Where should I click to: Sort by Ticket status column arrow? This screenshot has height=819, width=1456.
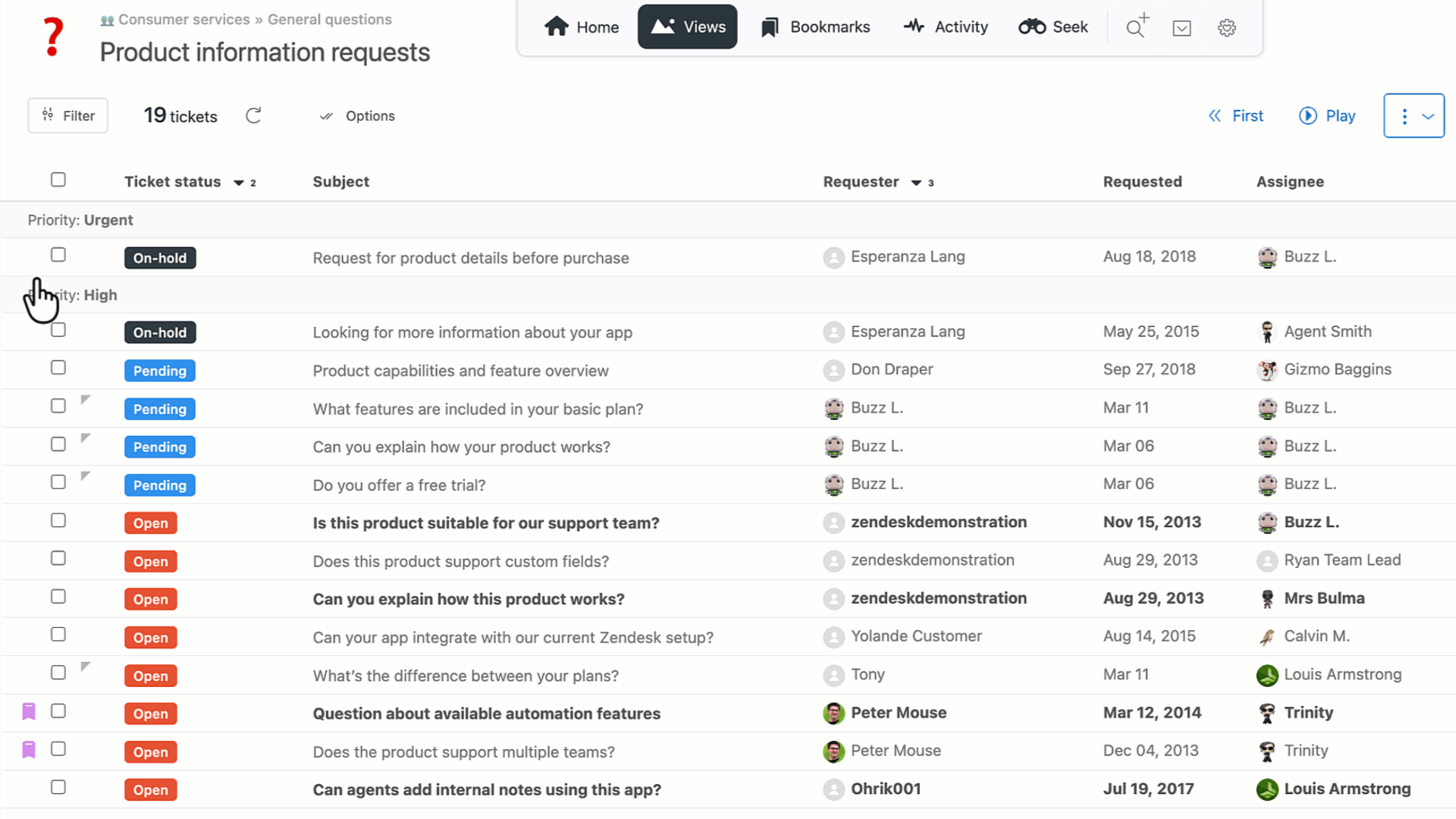[239, 183]
